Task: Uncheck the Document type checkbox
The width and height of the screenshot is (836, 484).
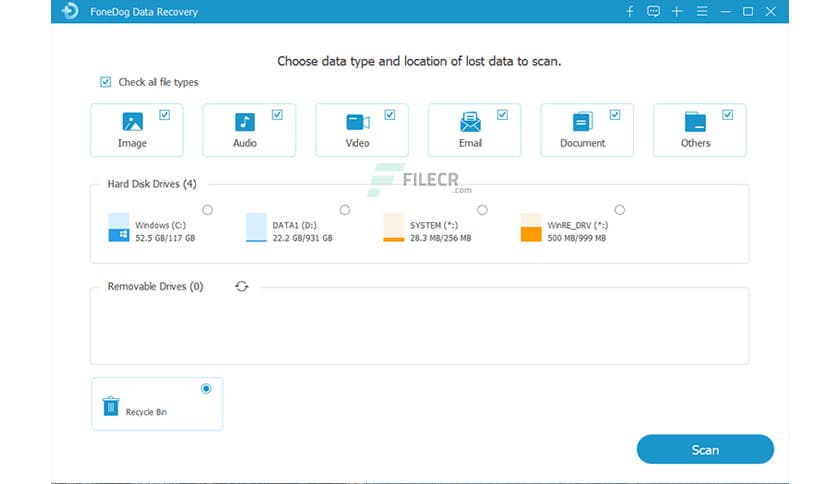Action: click(x=615, y=115)
